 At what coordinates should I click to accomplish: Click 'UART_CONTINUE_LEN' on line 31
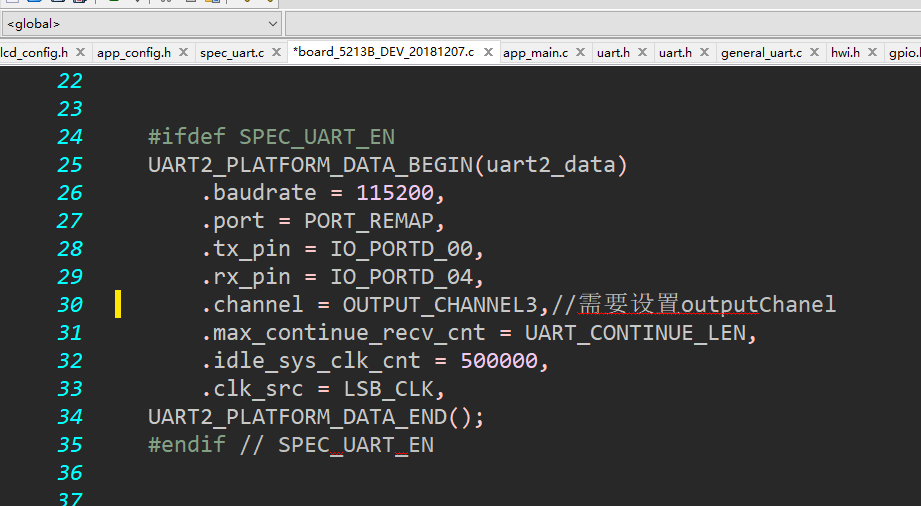click(x=636, y=333)
